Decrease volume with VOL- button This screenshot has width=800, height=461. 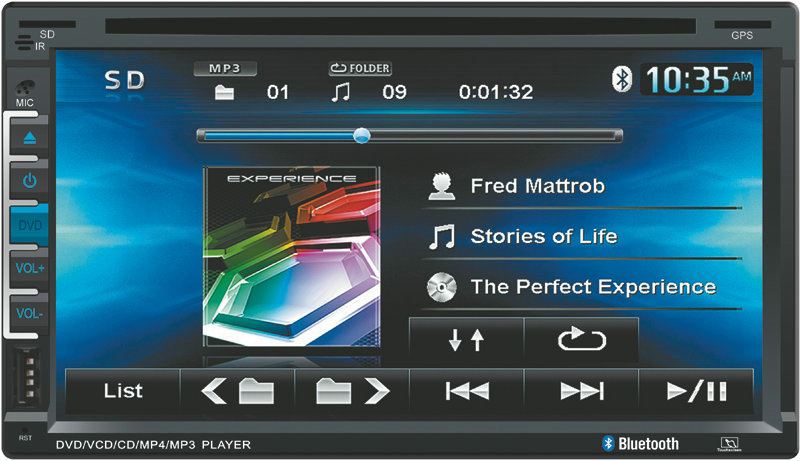click(x=30, y=314)
